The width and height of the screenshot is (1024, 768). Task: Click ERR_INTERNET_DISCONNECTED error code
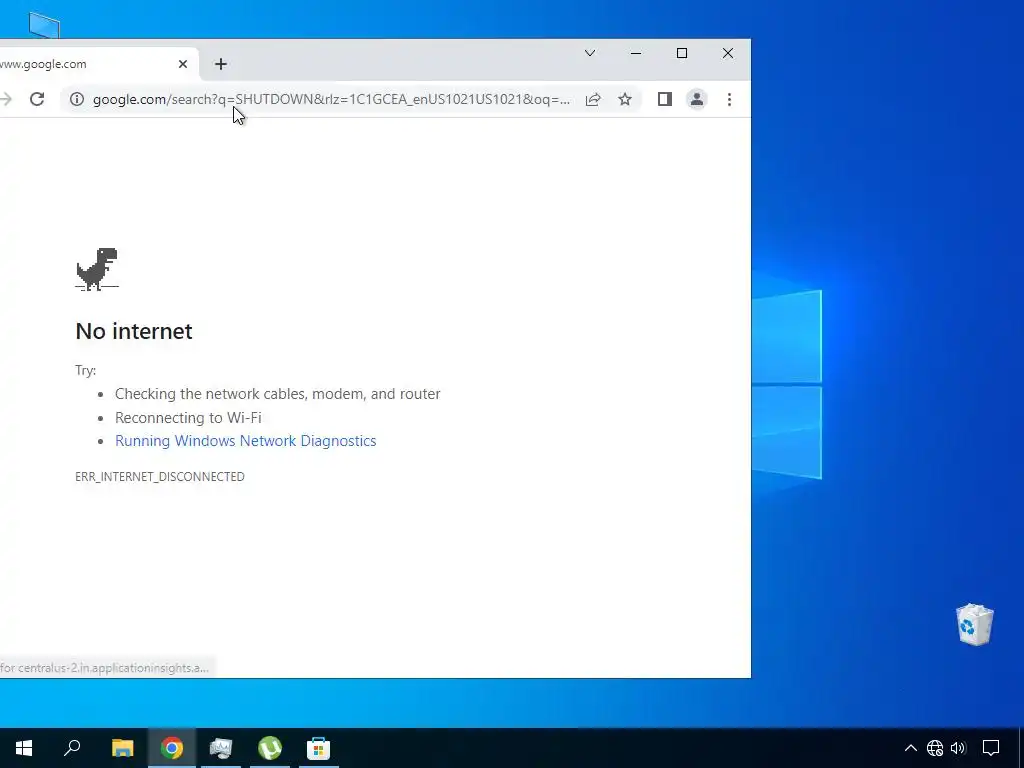(160, 477)
